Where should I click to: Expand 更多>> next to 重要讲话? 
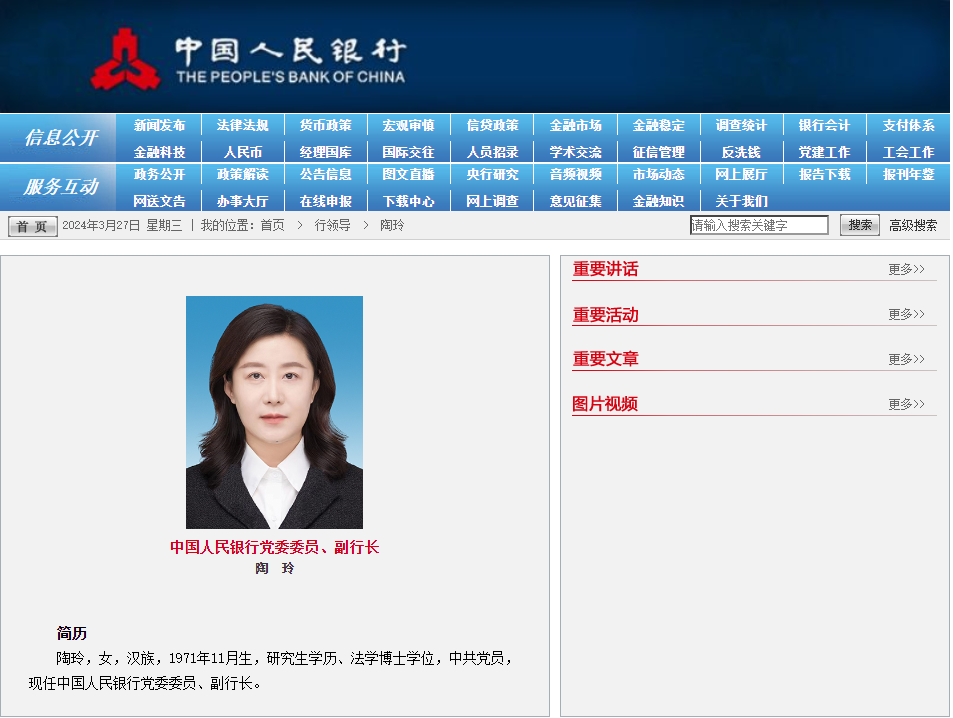click(x=906, y=269)
